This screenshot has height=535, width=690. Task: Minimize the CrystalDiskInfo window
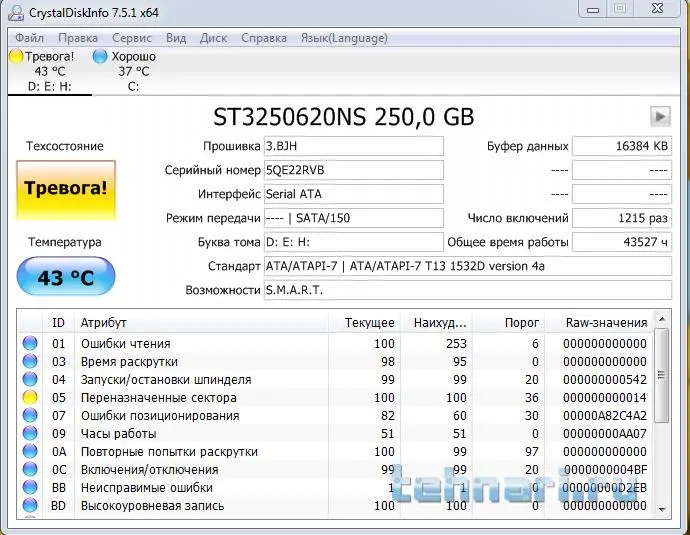tap(593, 9)
